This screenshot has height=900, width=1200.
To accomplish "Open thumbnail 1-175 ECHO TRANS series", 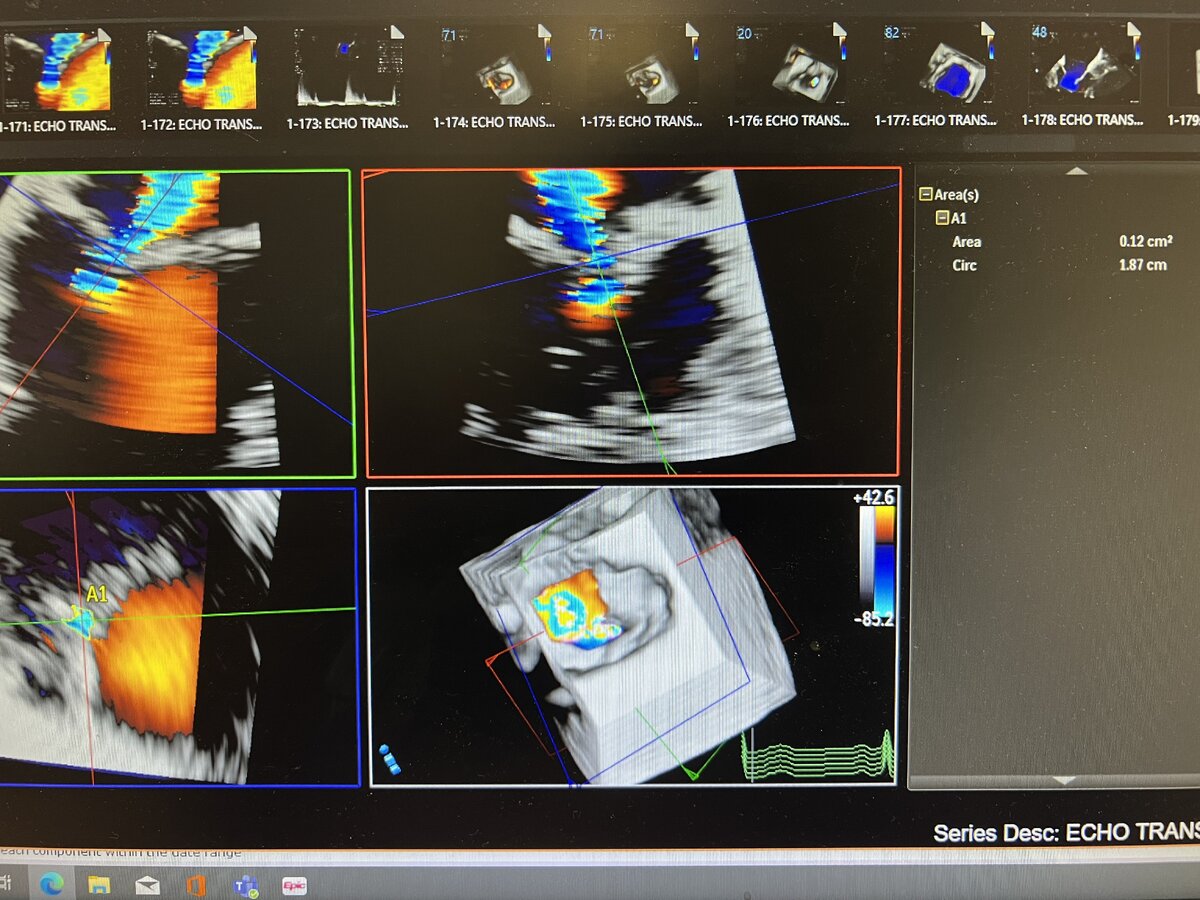I will point(641,70).
